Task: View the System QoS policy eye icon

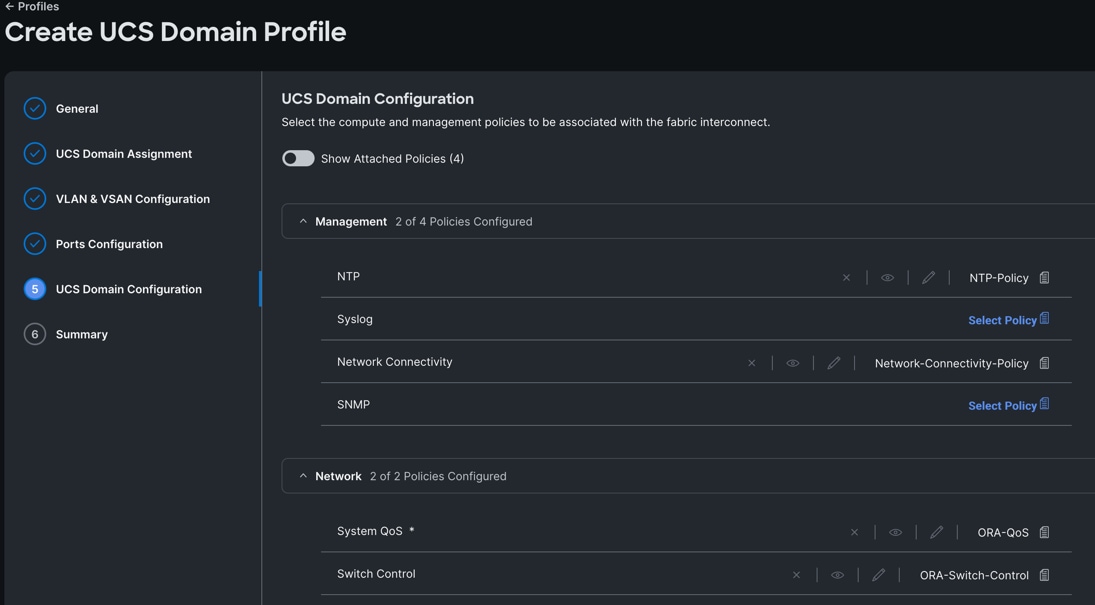Action: click(x=896, y=533)
